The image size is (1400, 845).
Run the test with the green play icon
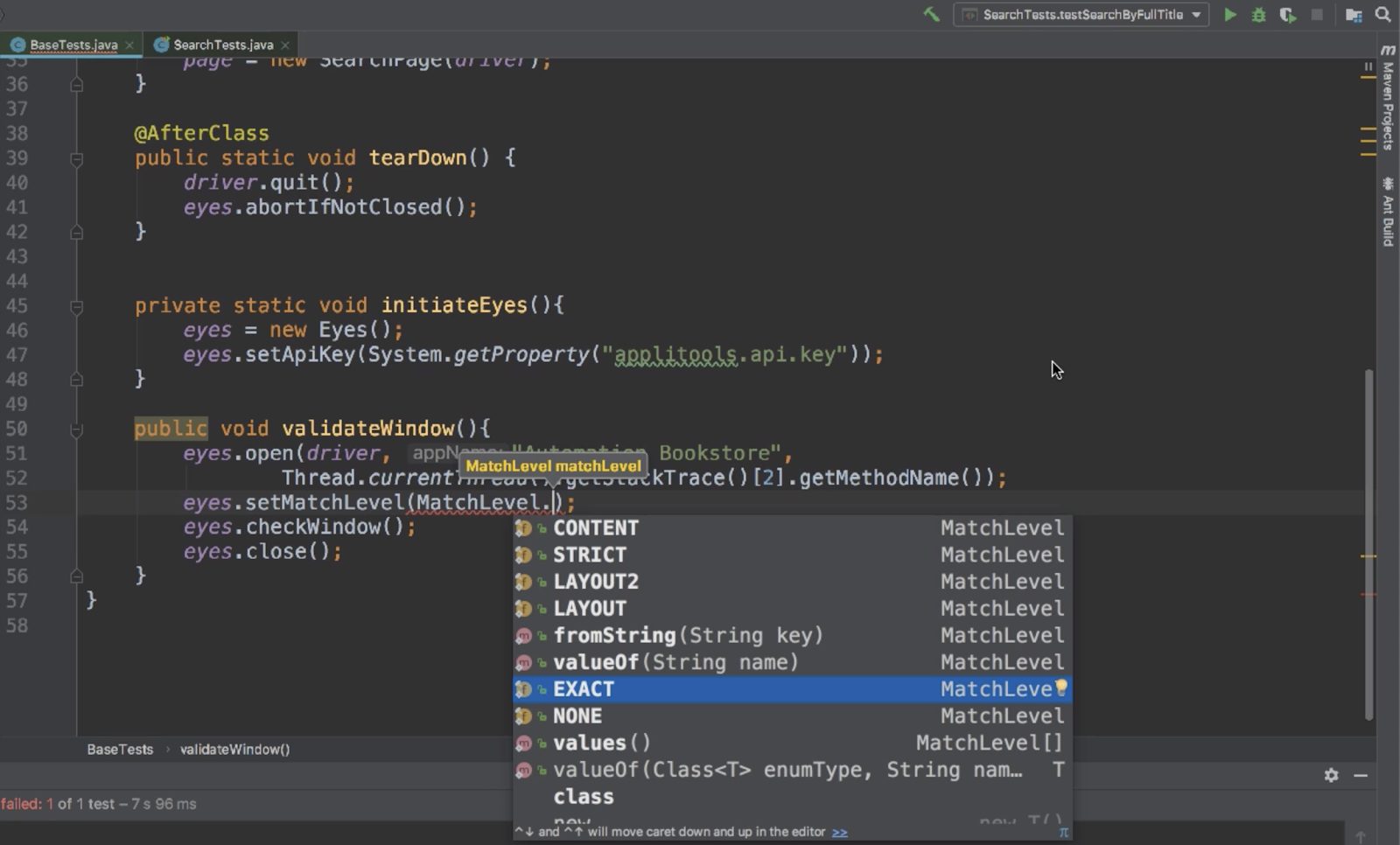[1230, 14]
